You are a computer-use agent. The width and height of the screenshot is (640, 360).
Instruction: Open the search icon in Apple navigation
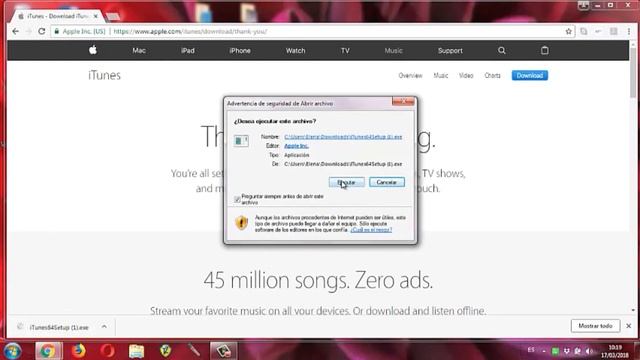pos(502,51)
